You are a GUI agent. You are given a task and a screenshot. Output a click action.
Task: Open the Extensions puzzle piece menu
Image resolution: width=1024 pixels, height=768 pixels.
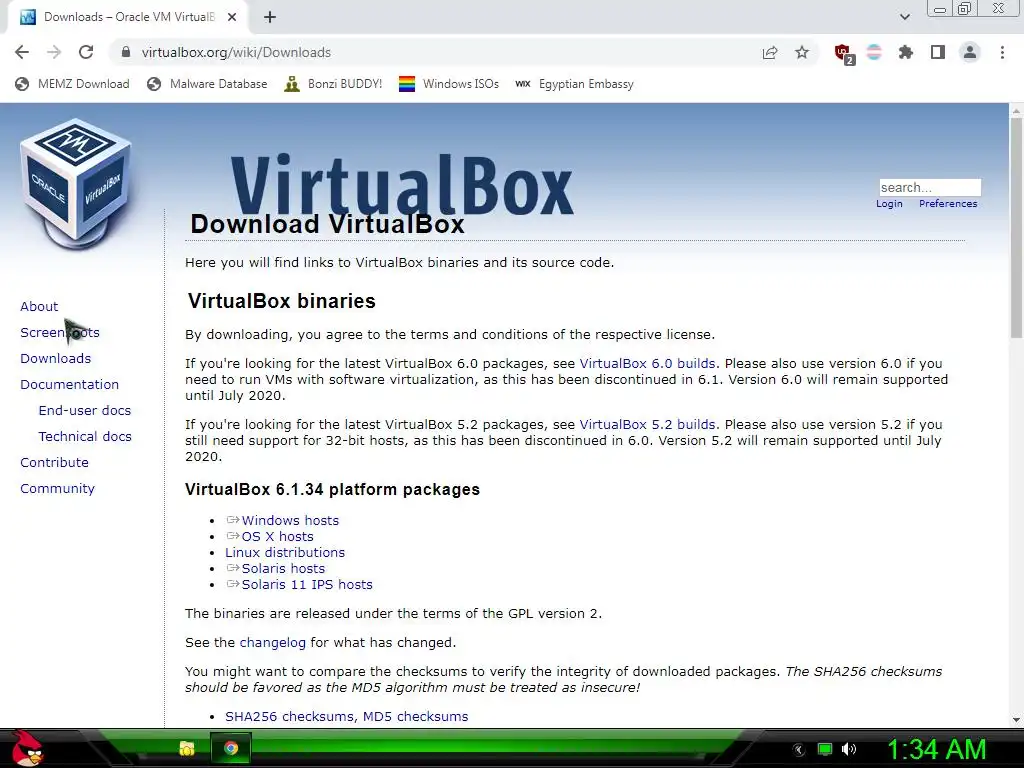coord(905,52)
